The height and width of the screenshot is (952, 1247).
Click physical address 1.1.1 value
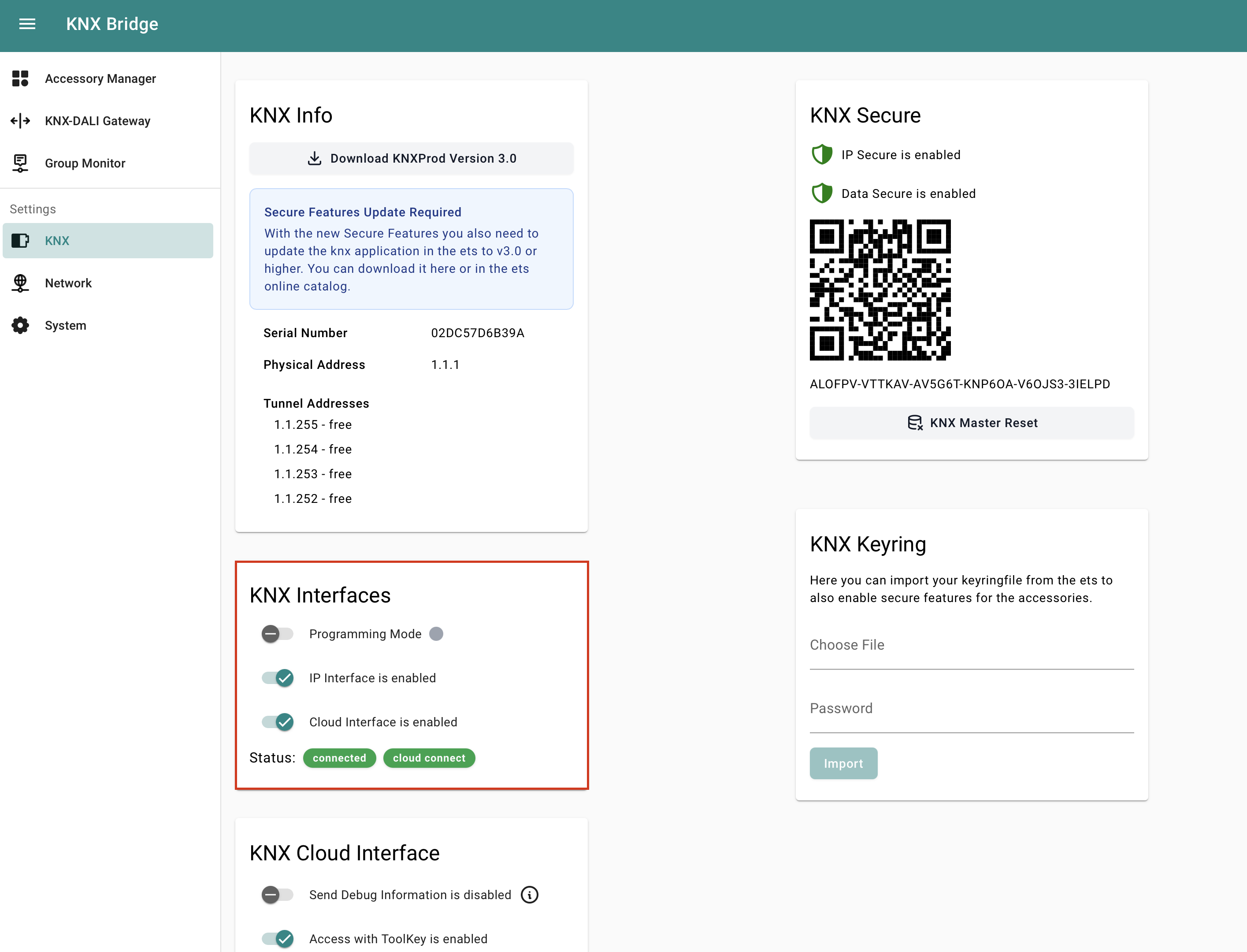coord(445,364)
